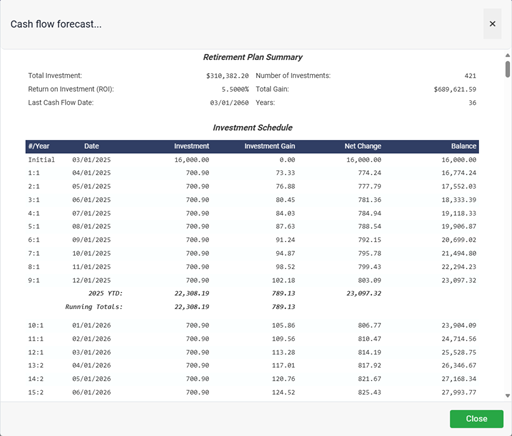The width and height of the screenshot is (512, 436).
Task: Click the Balance column header
Action: (x=463, y=146)
